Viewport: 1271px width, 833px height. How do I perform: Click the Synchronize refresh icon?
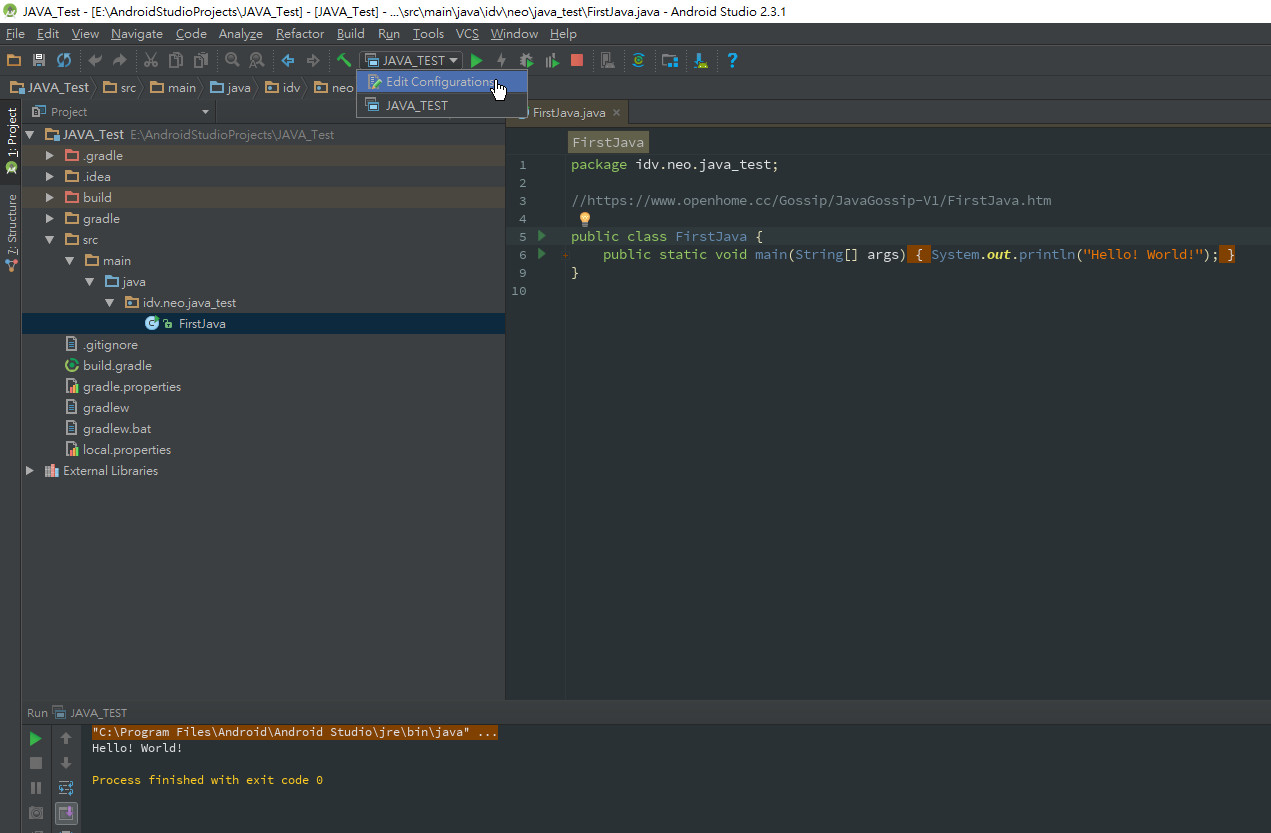(64, 61)
